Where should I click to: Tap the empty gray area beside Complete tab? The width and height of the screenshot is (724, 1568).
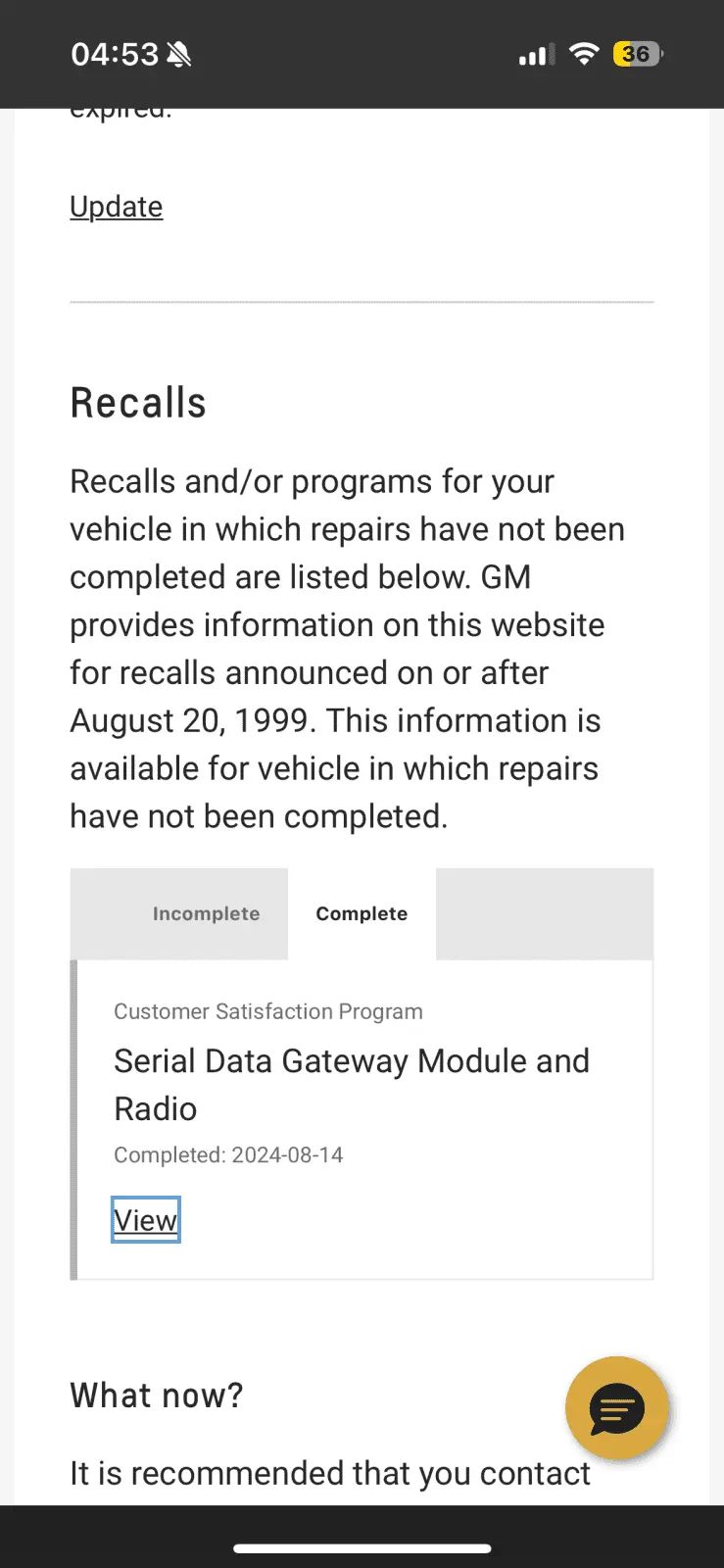coord(545,913)
